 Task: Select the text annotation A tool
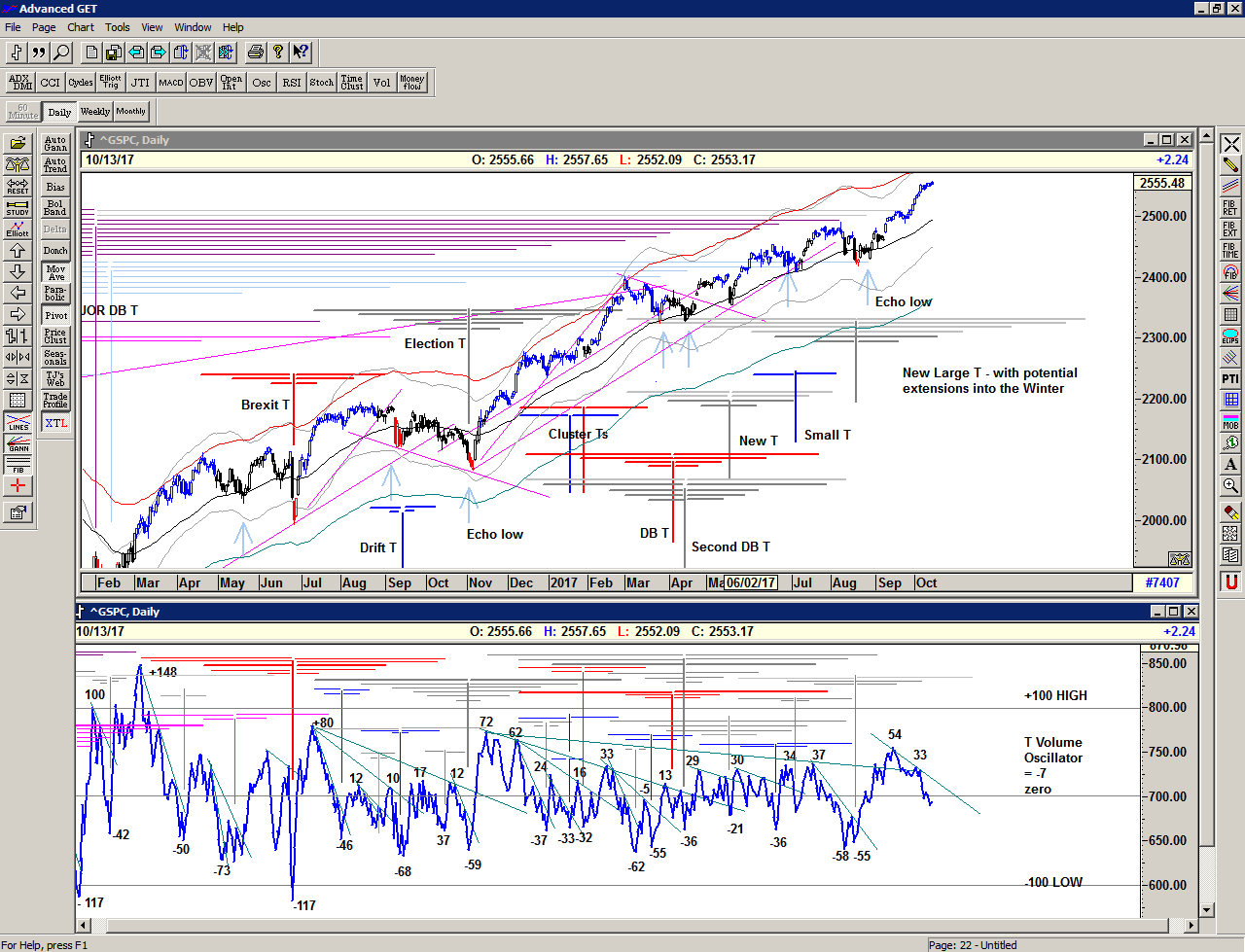(1230, 465)
